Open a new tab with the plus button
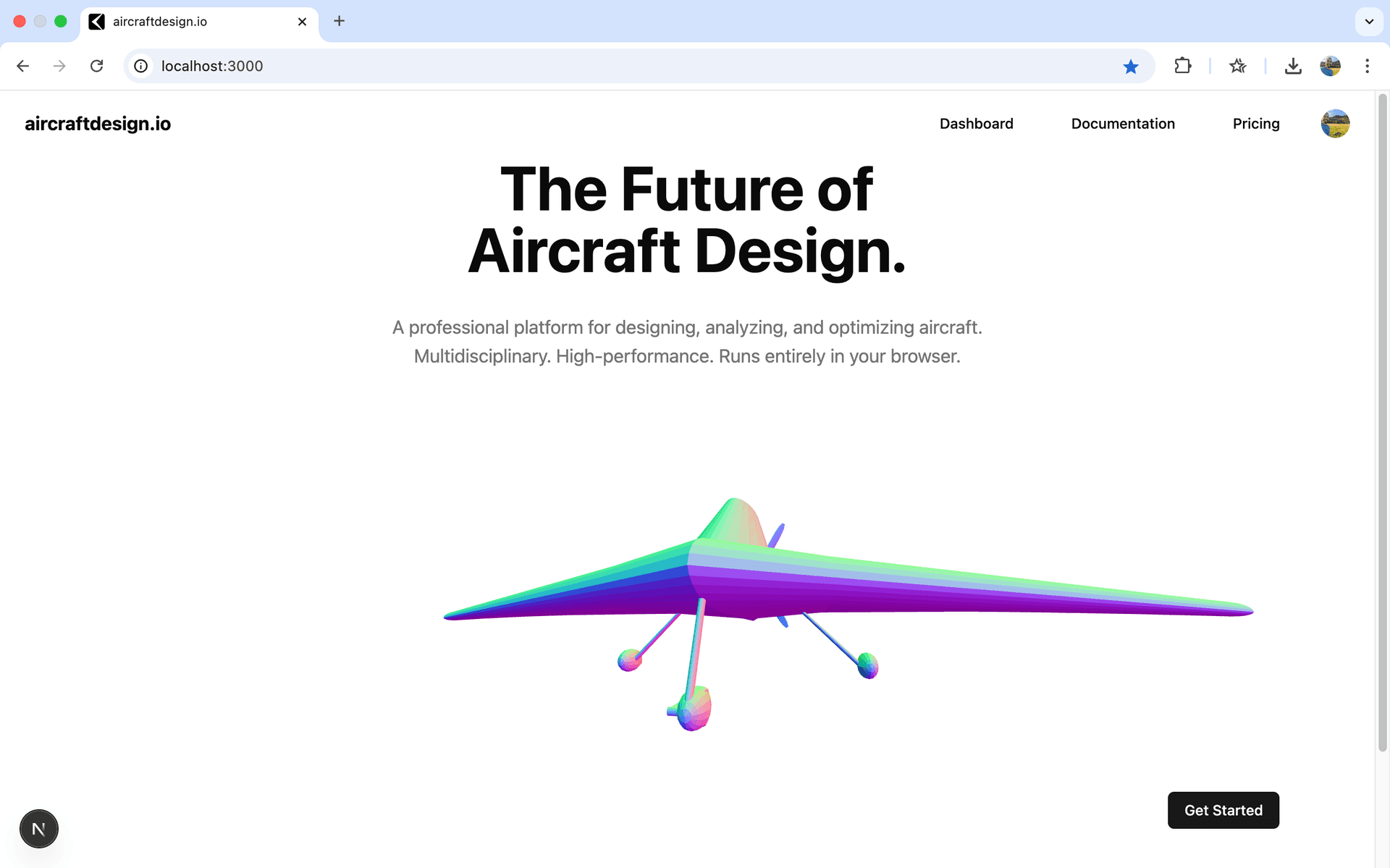The height and width of the screenshot is (868, 1390). 338,21
